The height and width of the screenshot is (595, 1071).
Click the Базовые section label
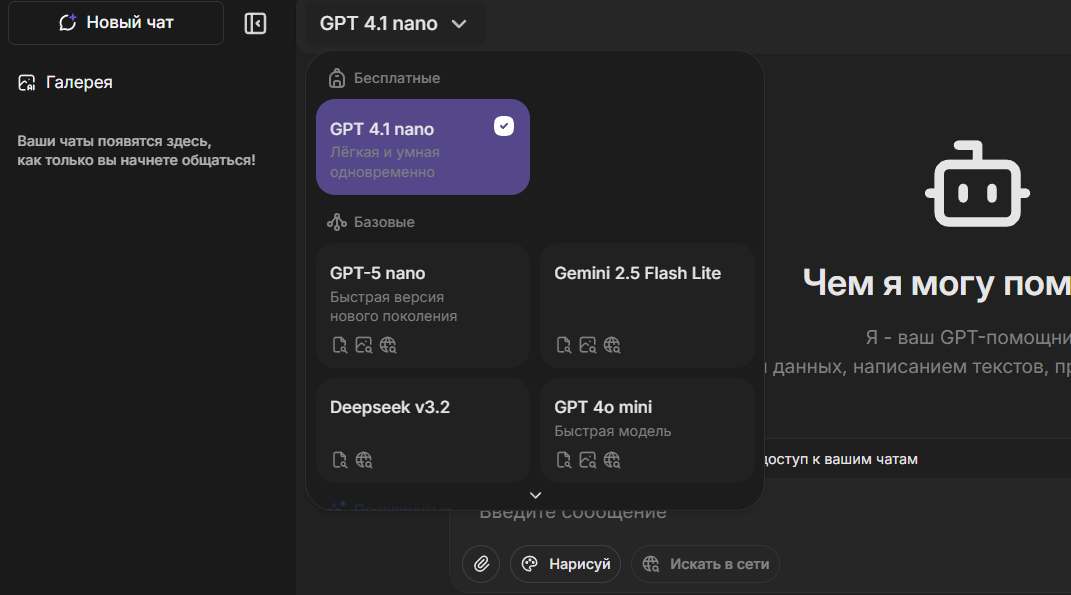pyautogui.click(x=384, y=222)
